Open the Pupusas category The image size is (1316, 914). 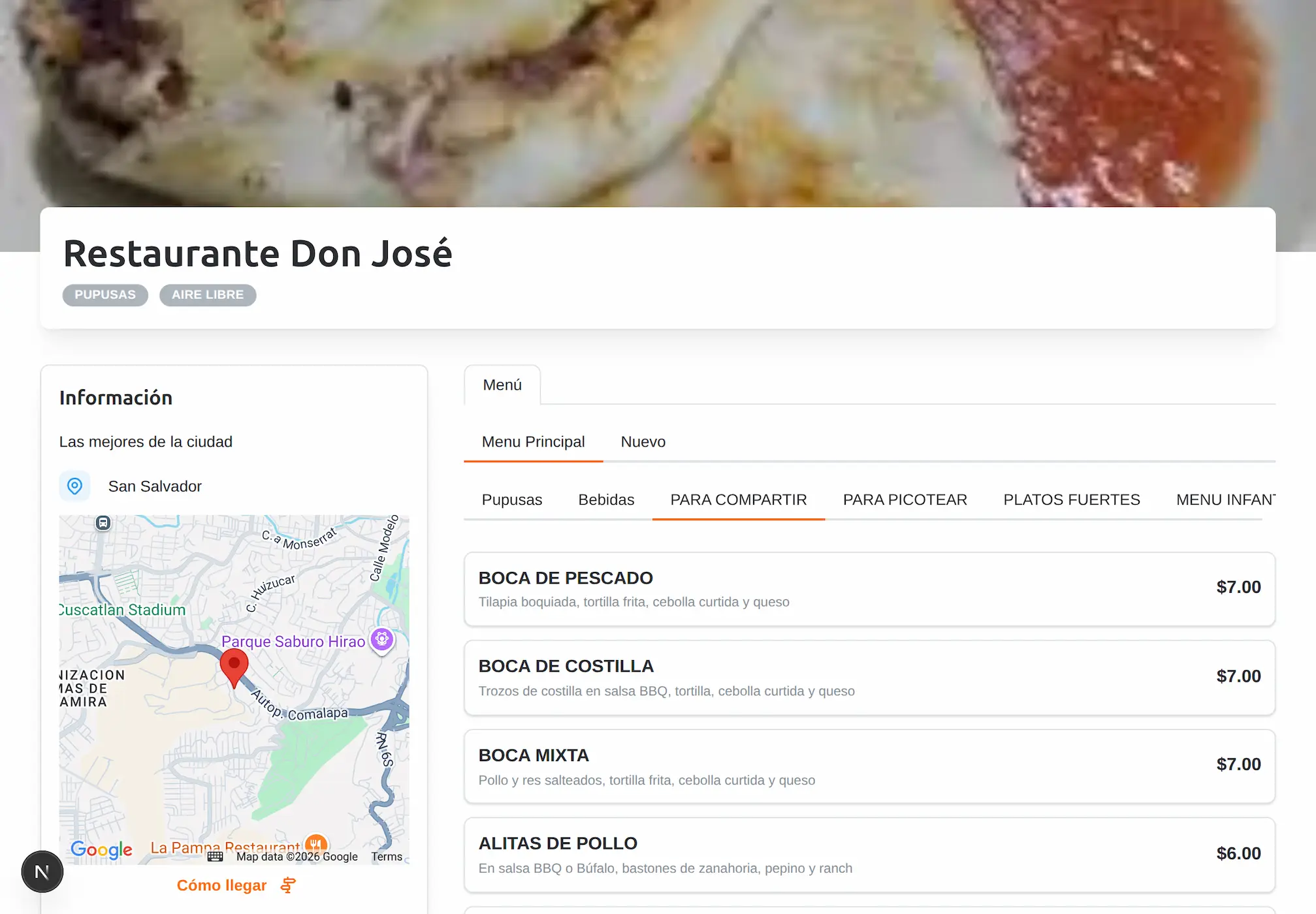coord(512,499)
